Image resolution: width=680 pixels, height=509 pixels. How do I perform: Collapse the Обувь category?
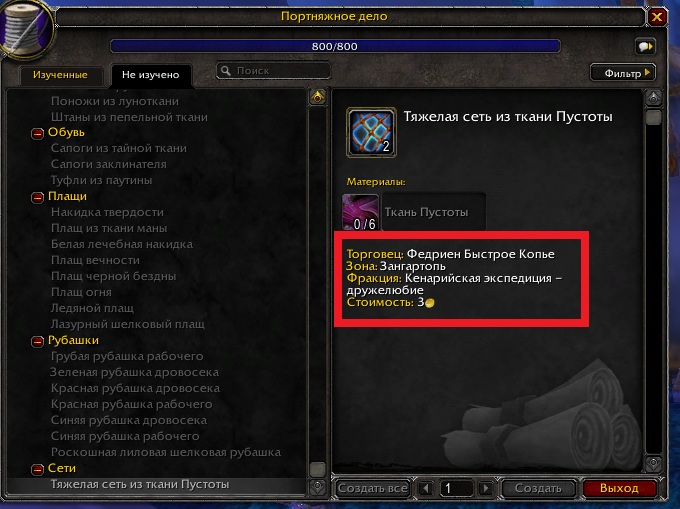click(37, 134)
